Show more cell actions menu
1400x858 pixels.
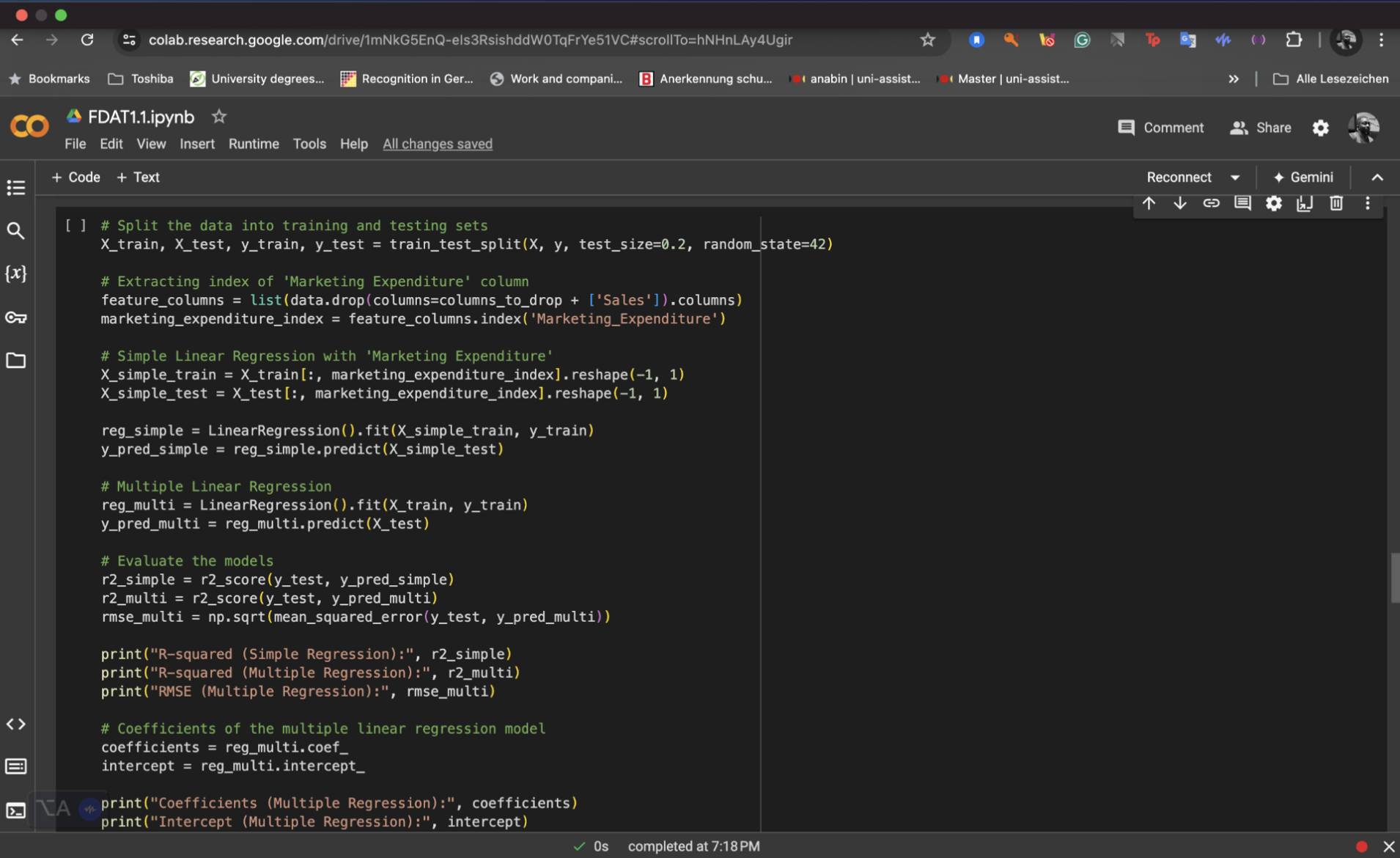click(1367, 203)
